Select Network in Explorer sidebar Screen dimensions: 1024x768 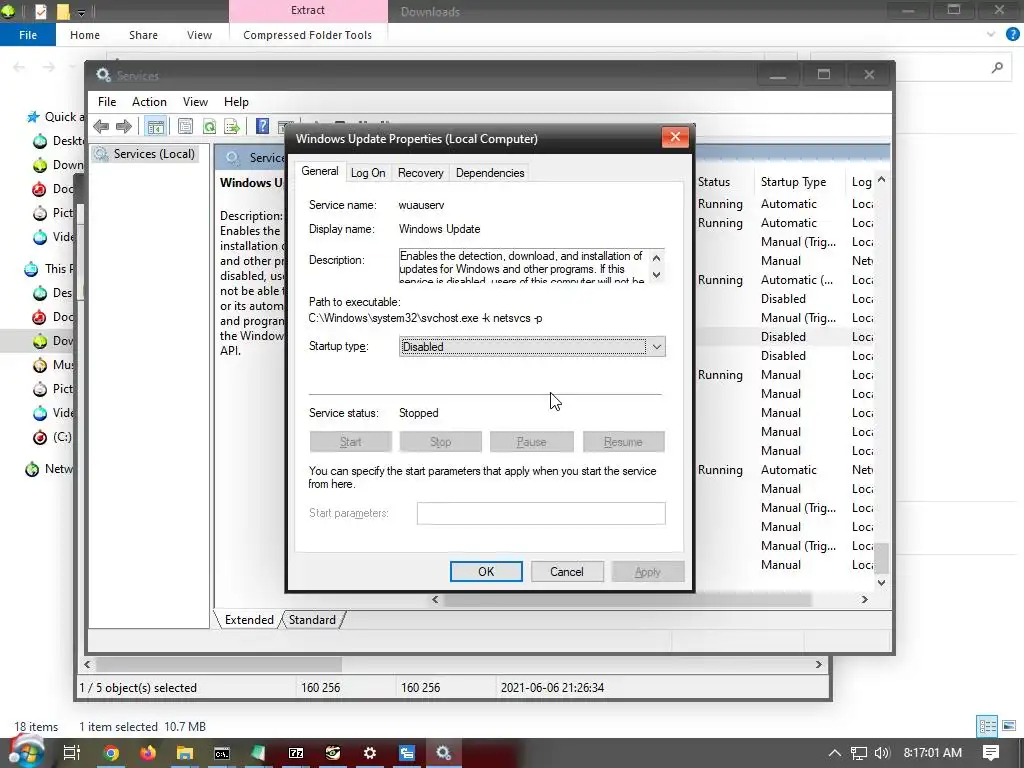coord(49,469)
